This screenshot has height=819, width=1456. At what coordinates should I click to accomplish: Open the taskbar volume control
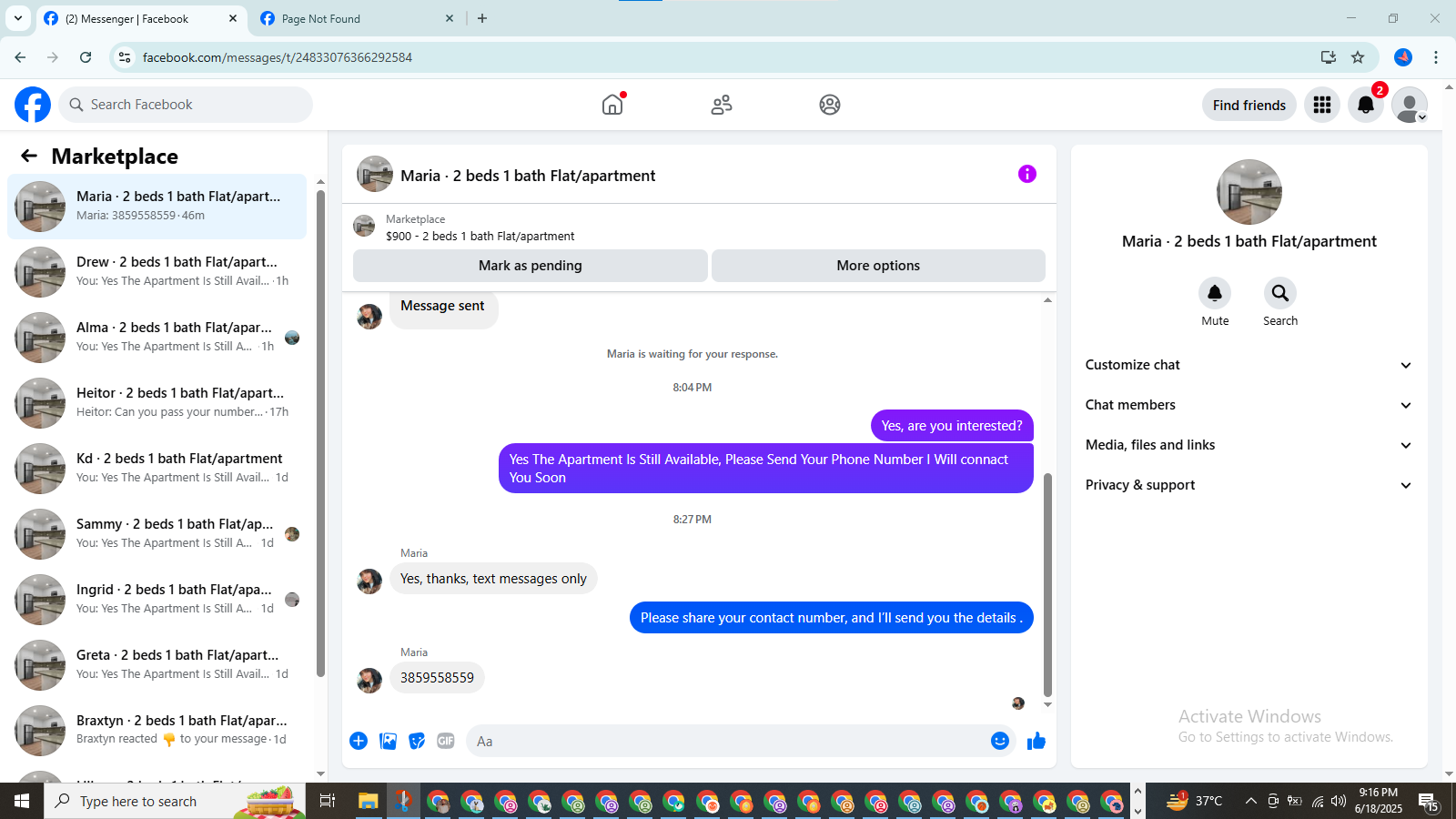[1338, 801]
